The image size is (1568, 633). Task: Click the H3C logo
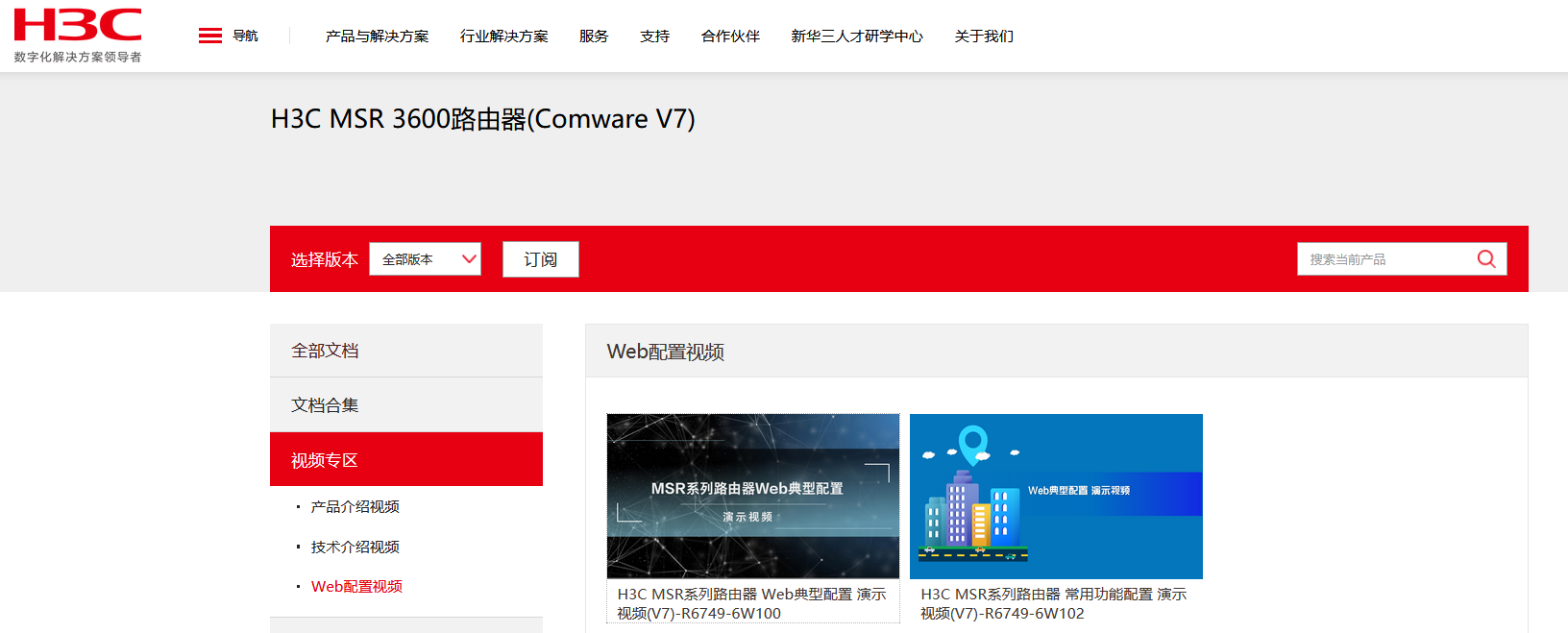[x=78, y=25]
